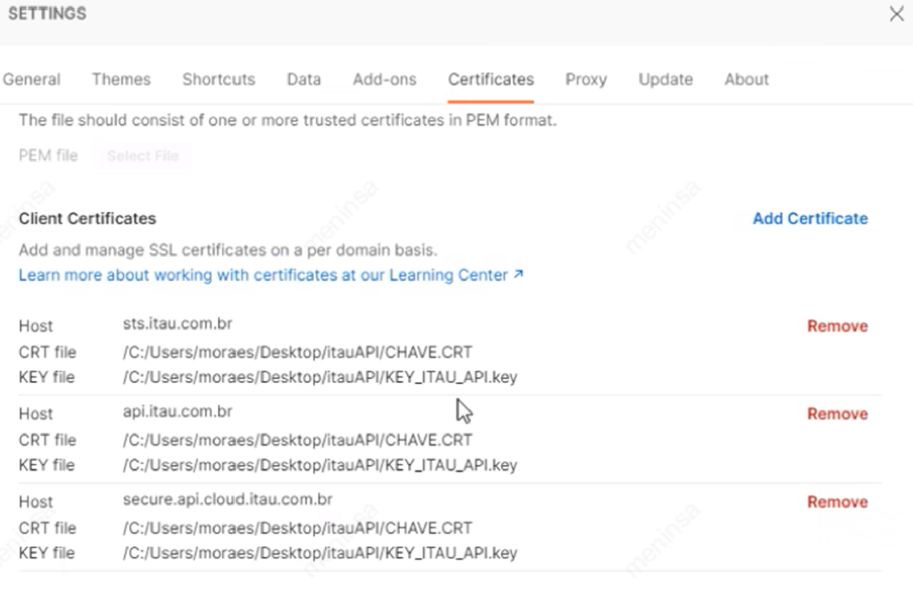
Task: Remove the api.itau.com.br certificate
Action: click(837, 414)
